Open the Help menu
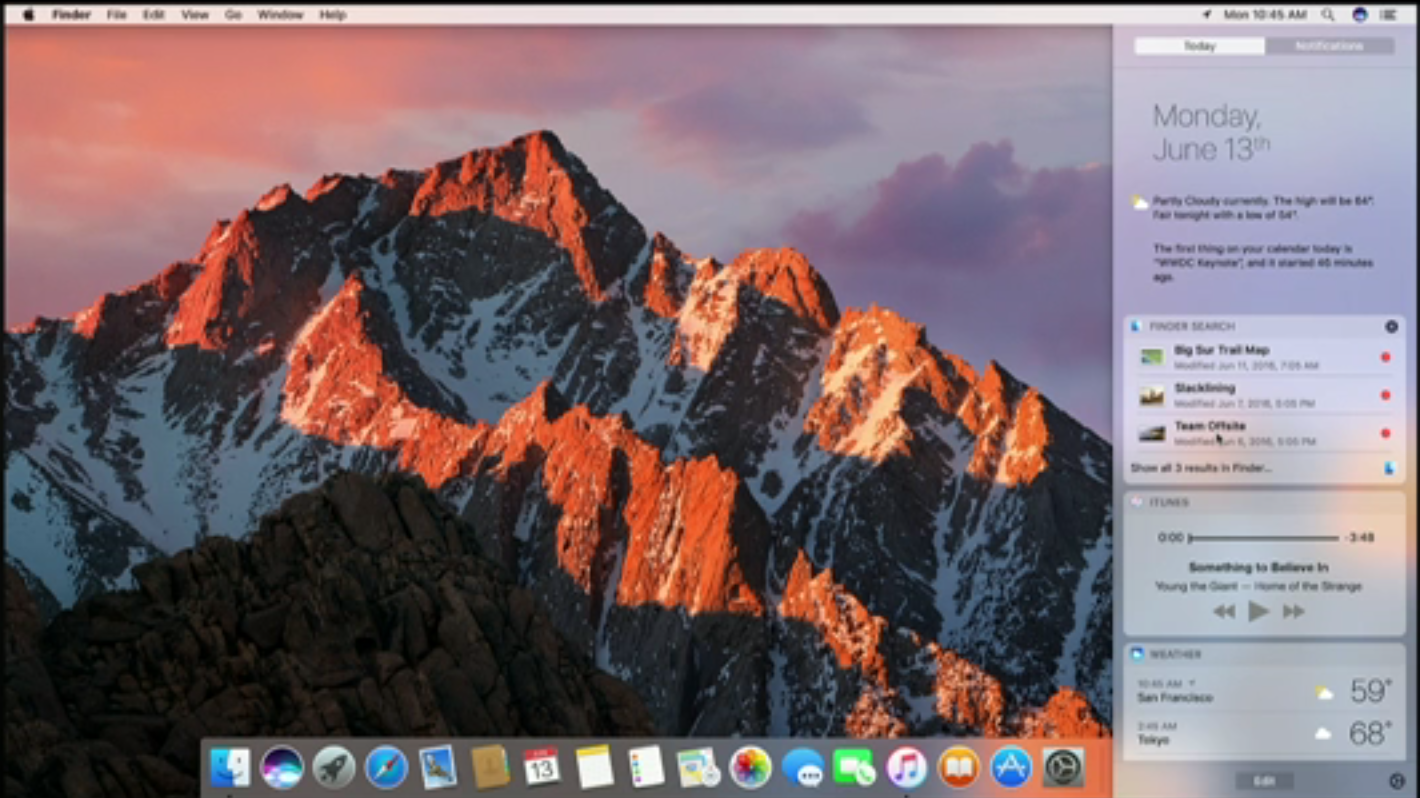This screenshot has height=798, width=1420. [332, 15]
